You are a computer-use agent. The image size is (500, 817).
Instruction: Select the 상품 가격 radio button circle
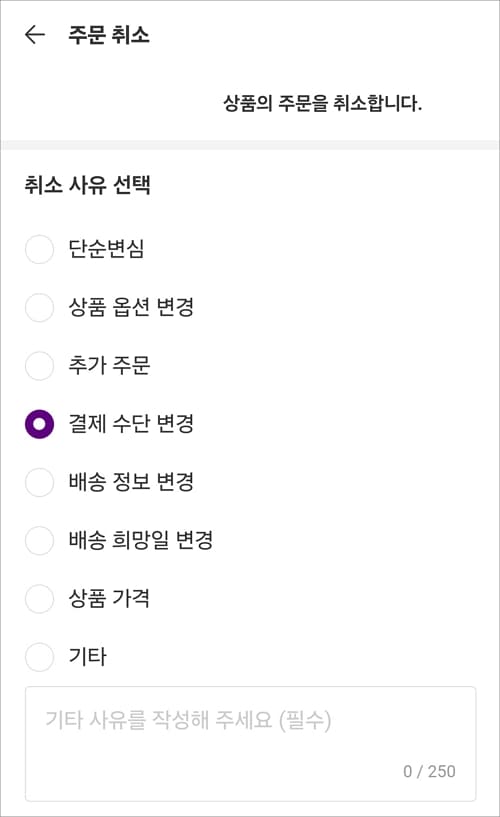point(40,599)
